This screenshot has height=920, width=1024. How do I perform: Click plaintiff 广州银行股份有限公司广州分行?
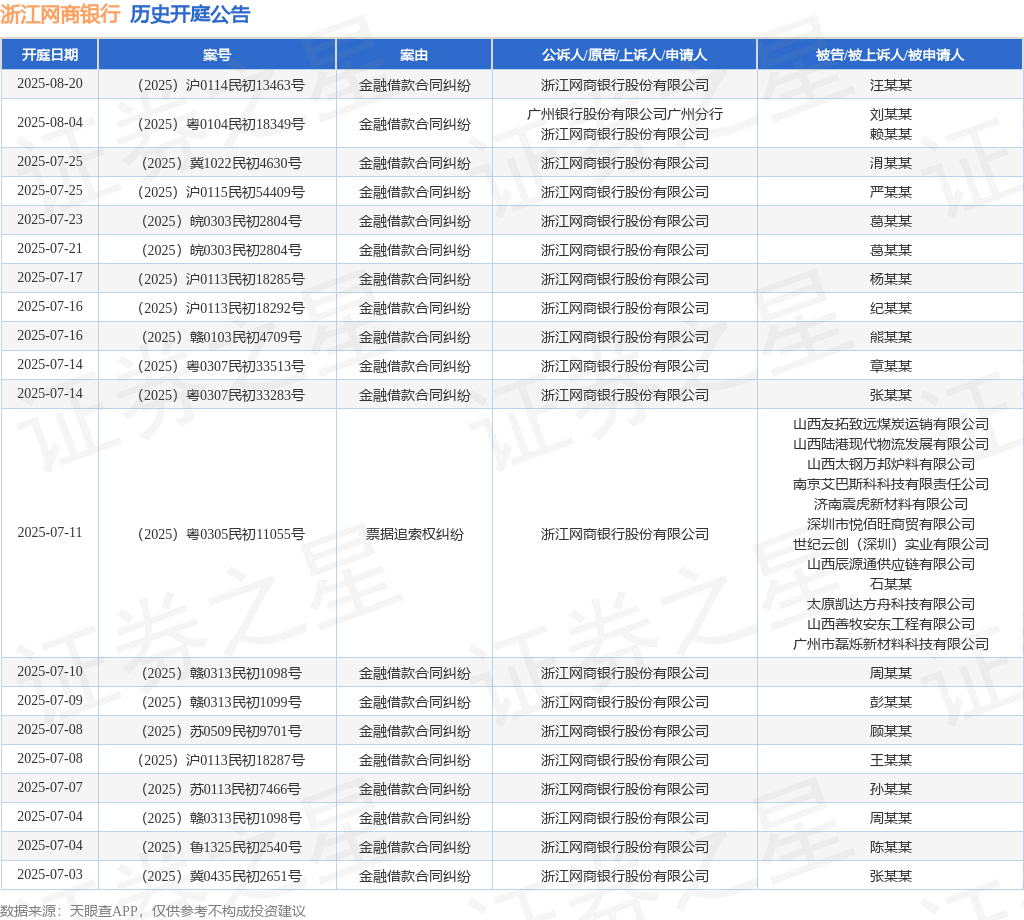point(624,114)
